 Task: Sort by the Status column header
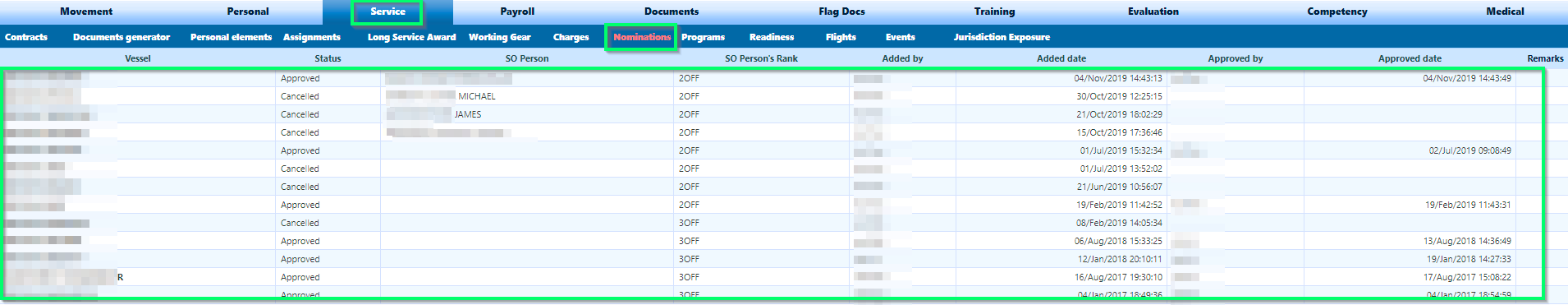[x=328, y=58]
